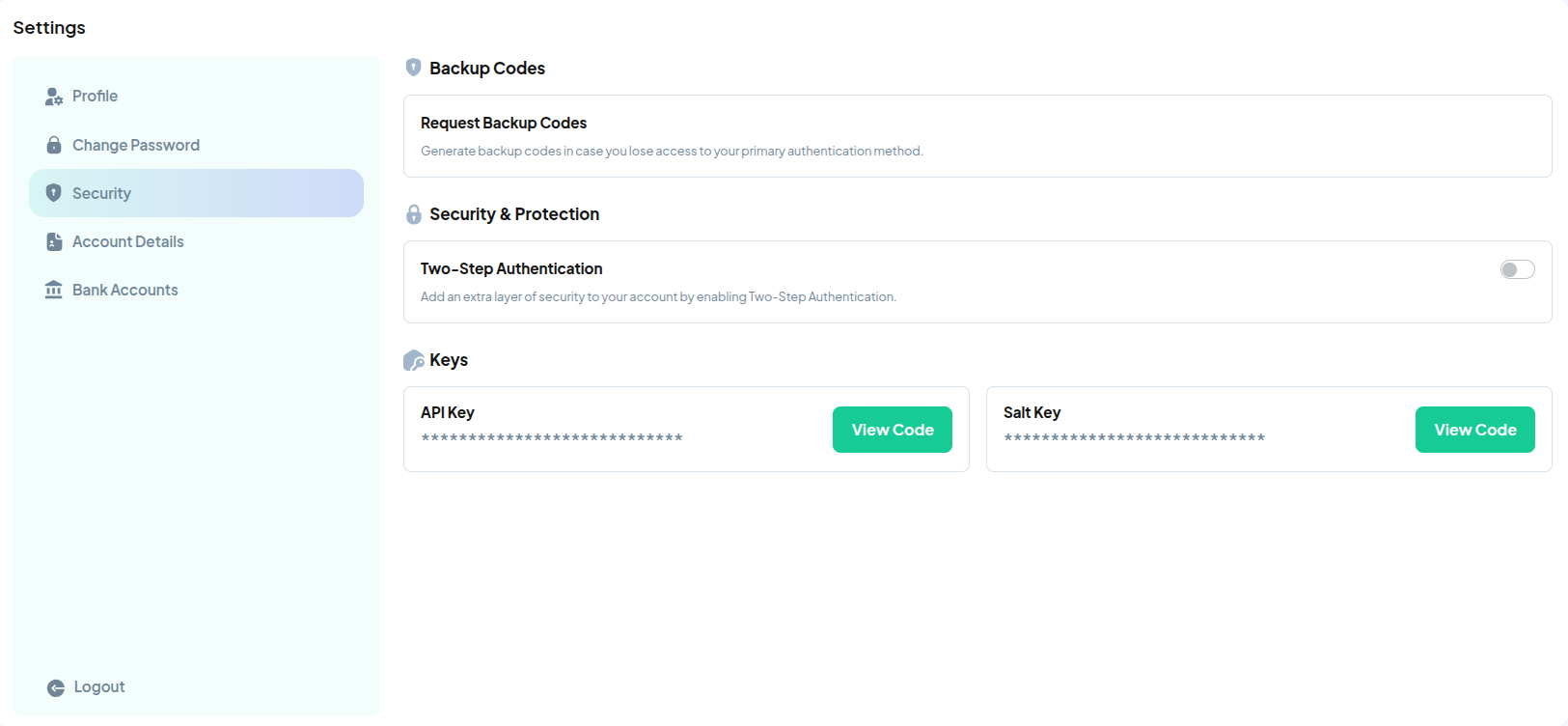Click the key icon beside Keys heading
The width and height of the screenshot is (1568, 726).
point(414,359)
